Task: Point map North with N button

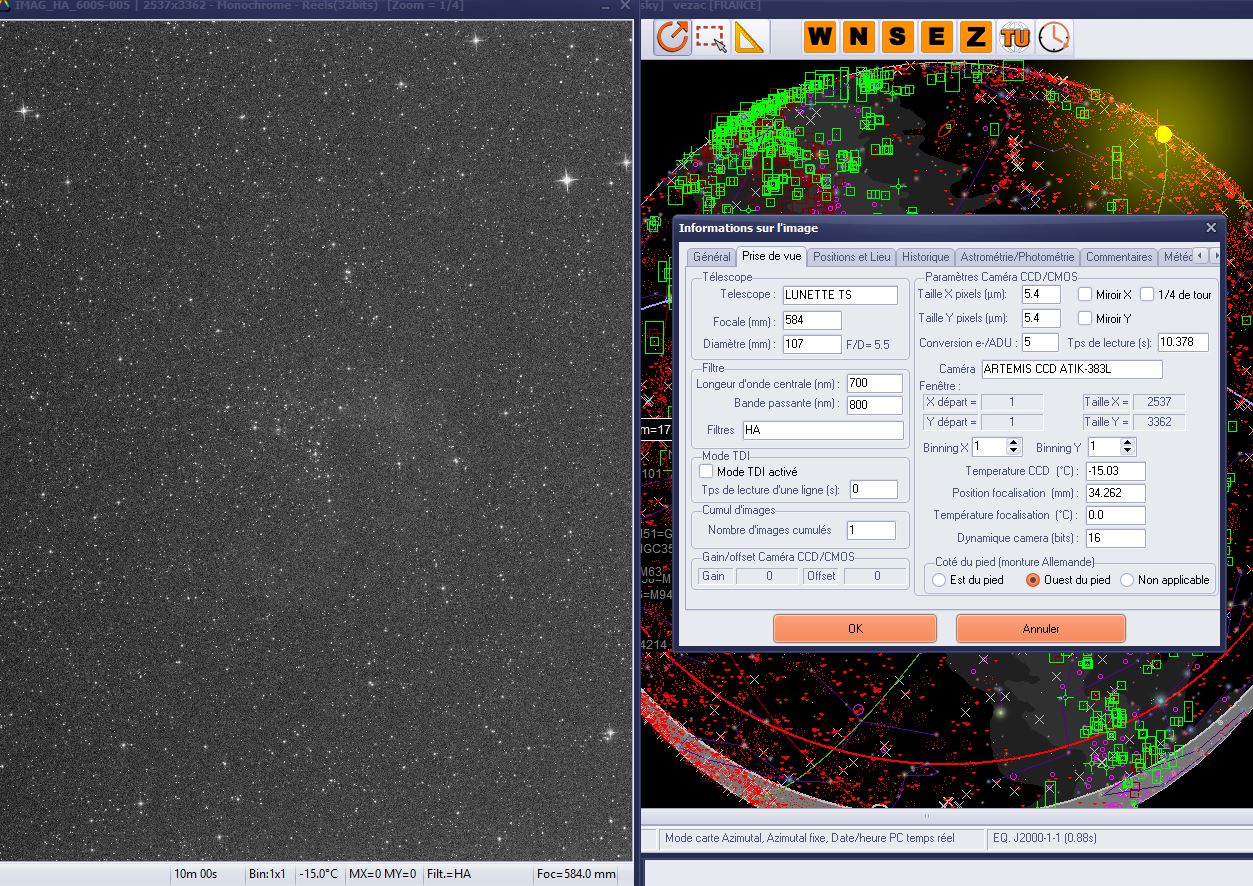Action: [859, 37]
